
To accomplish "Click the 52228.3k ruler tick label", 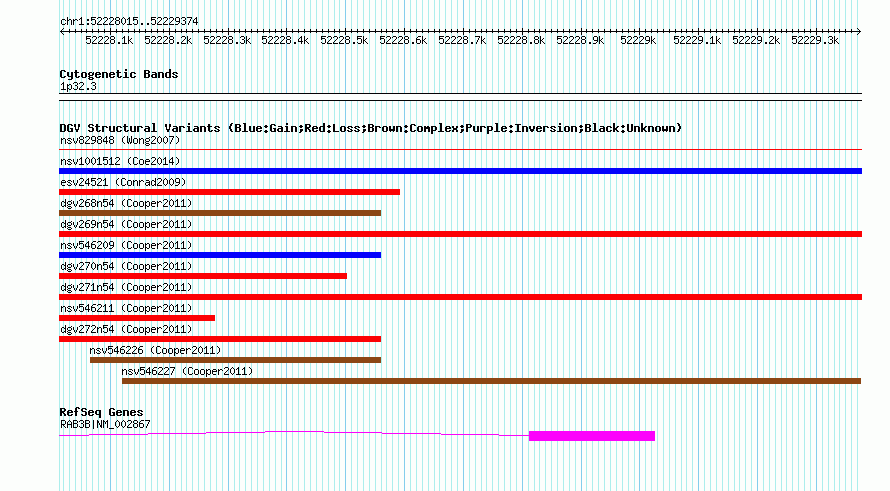I will (x=227, y=41).
